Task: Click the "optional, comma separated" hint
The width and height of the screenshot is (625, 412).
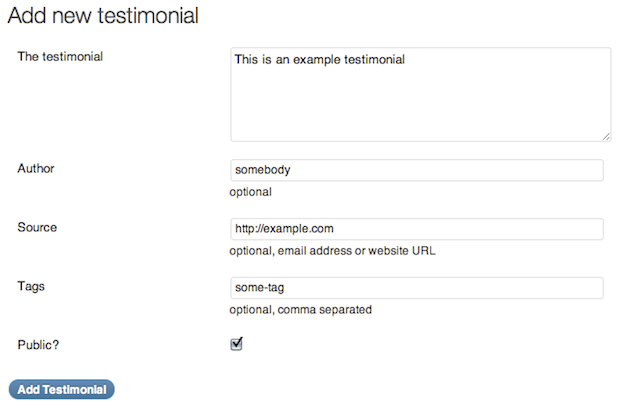Action: [300, 310]
